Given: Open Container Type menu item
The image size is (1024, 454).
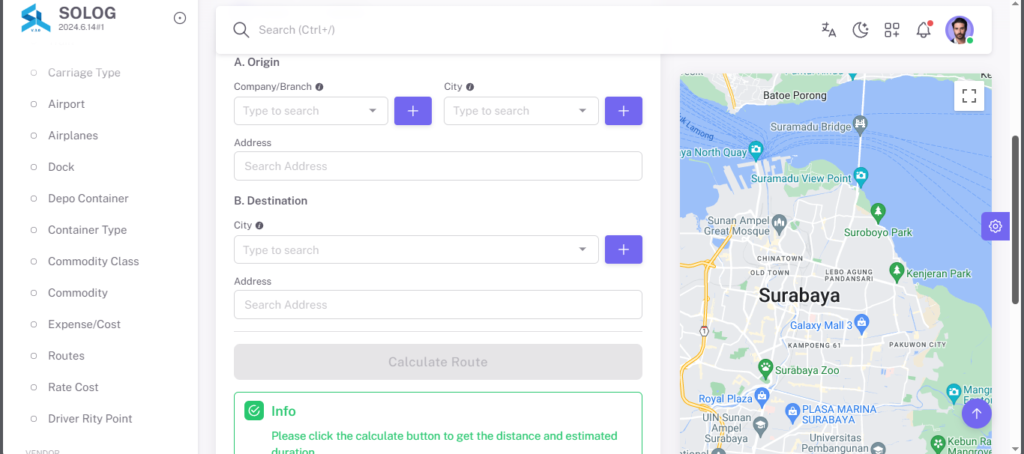Looking at the screenshot, I should pyautogui.click(x=87, y=229).
